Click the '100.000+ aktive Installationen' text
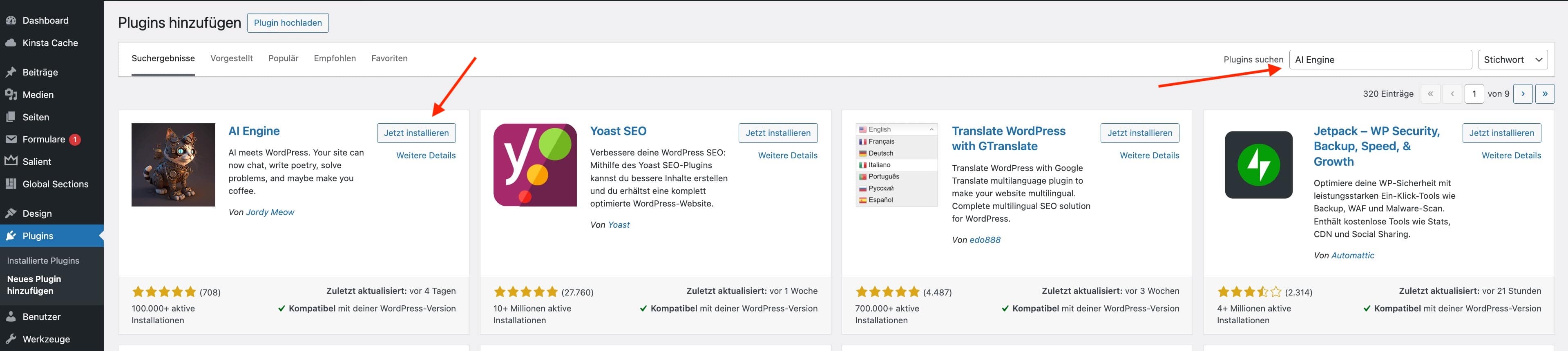 click(x=163, y=314)
